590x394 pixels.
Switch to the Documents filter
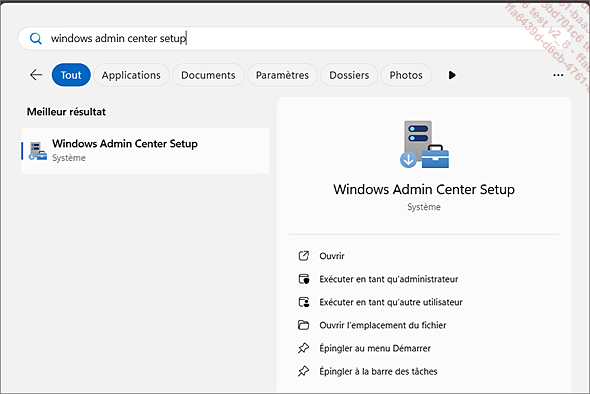pyautogui.click(x=208, y=75)
